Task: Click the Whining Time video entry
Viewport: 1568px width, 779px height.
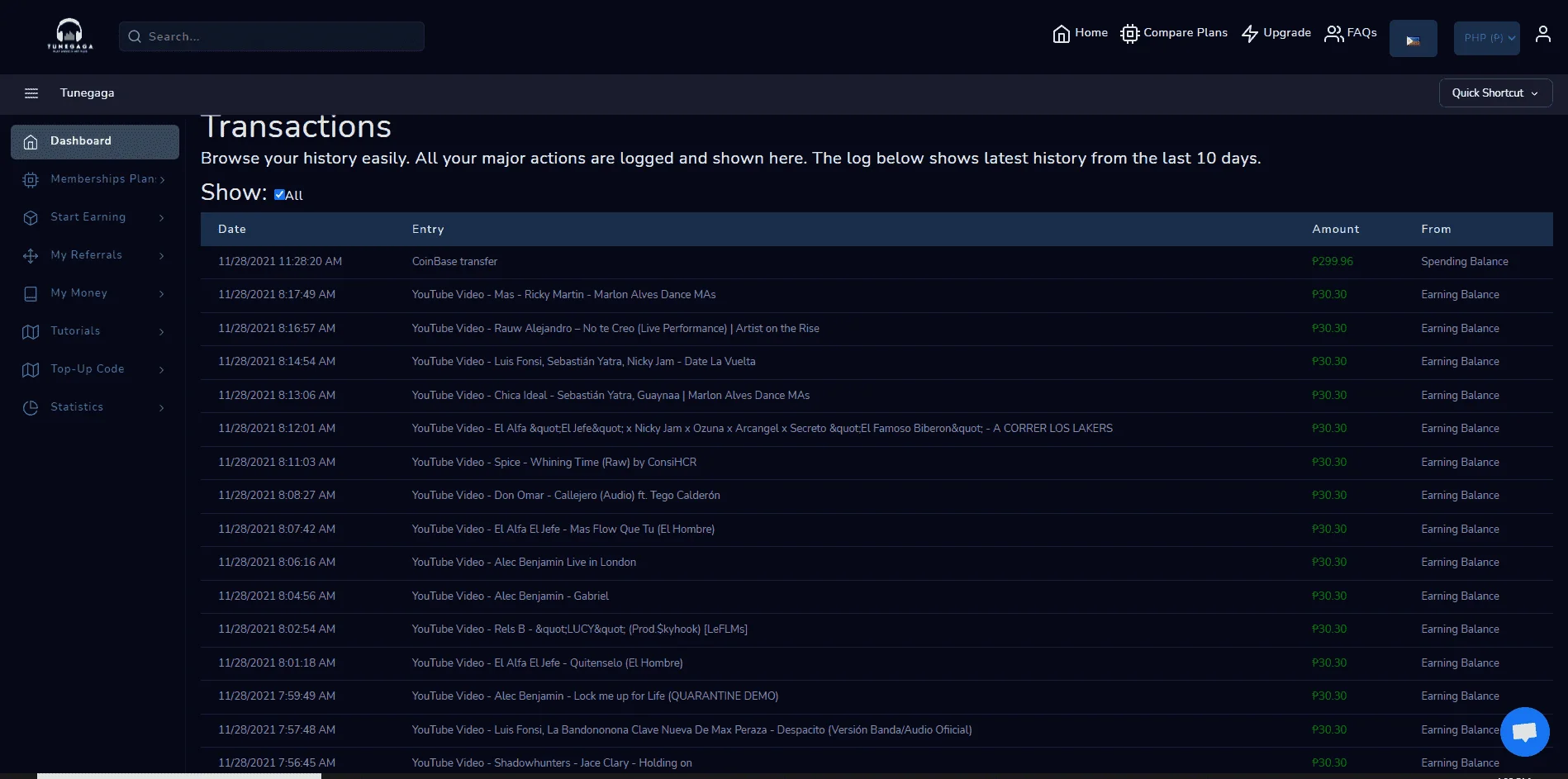Action: point(554,463)
